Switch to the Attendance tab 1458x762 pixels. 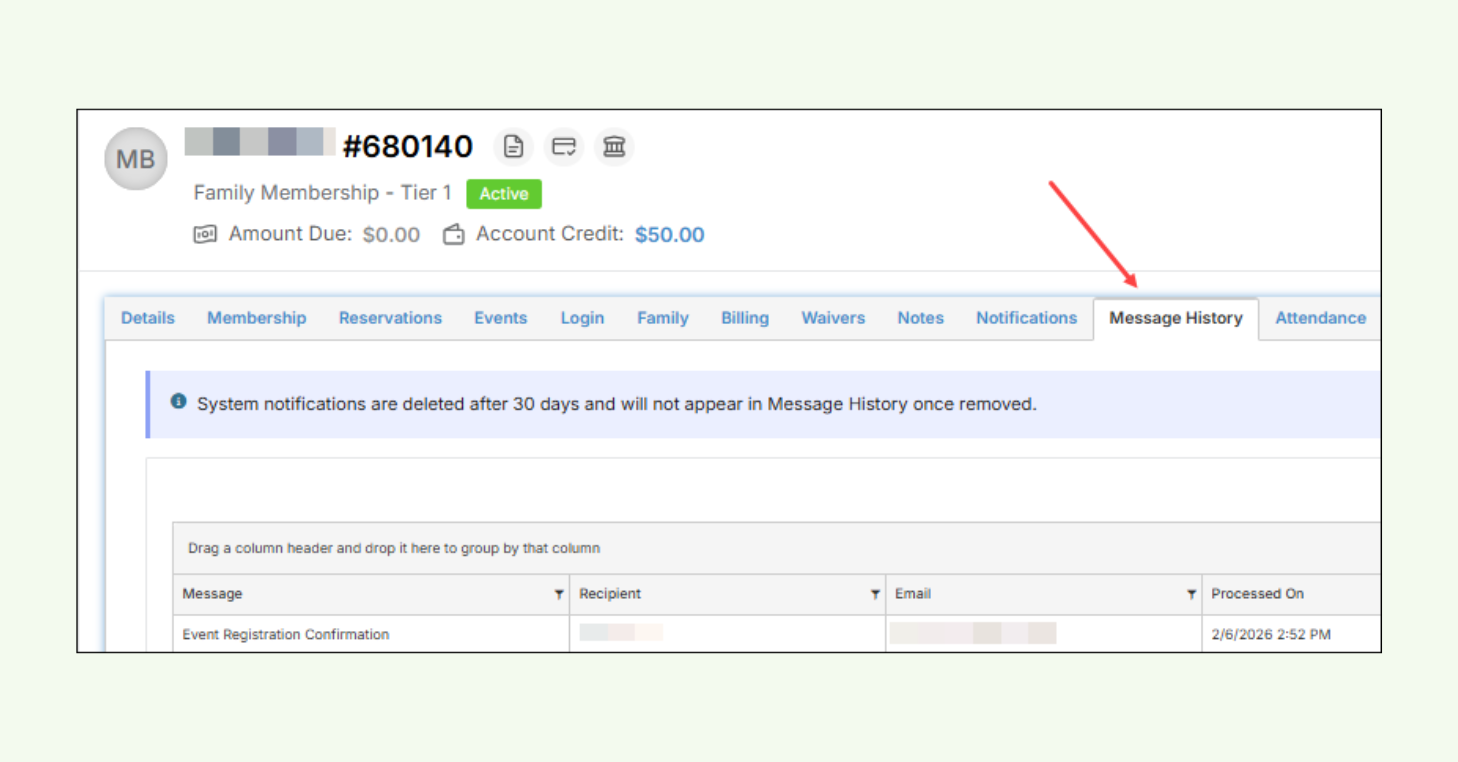click(x=1320, y=318)
